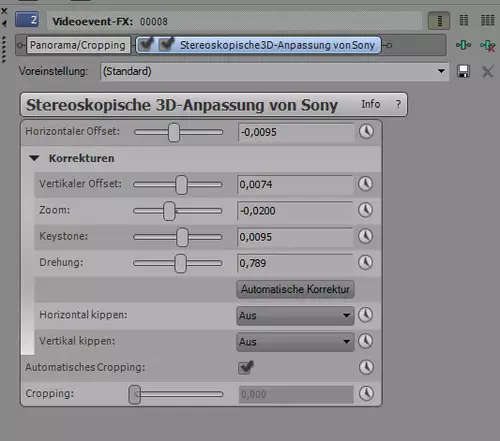500x441 pixels.
Task: Click the Zoom animate clock icon
Action: (x=365, y=210)
